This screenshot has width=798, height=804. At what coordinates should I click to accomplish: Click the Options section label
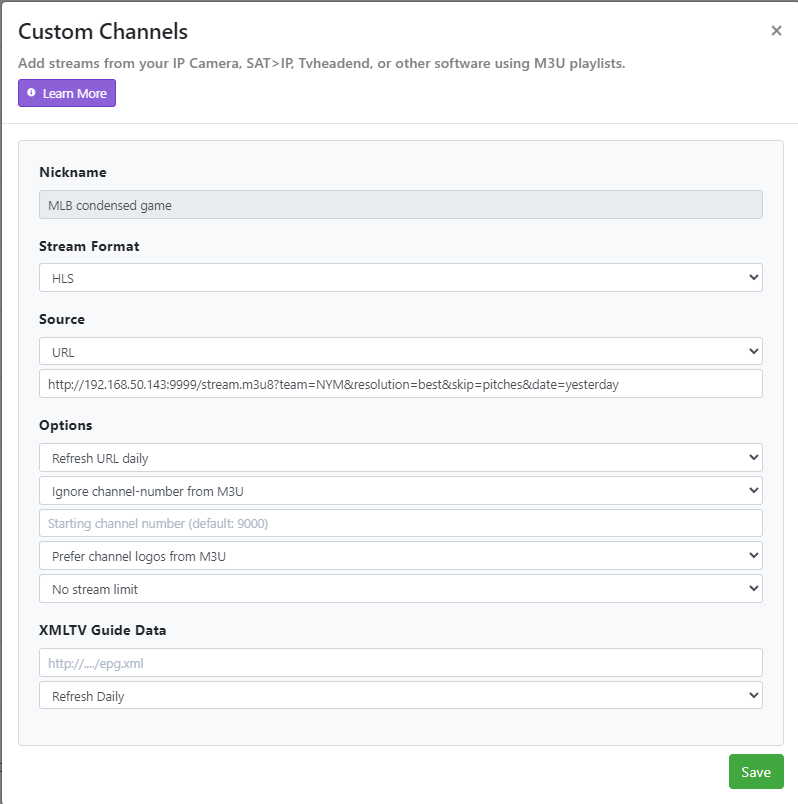coord(65,425)
